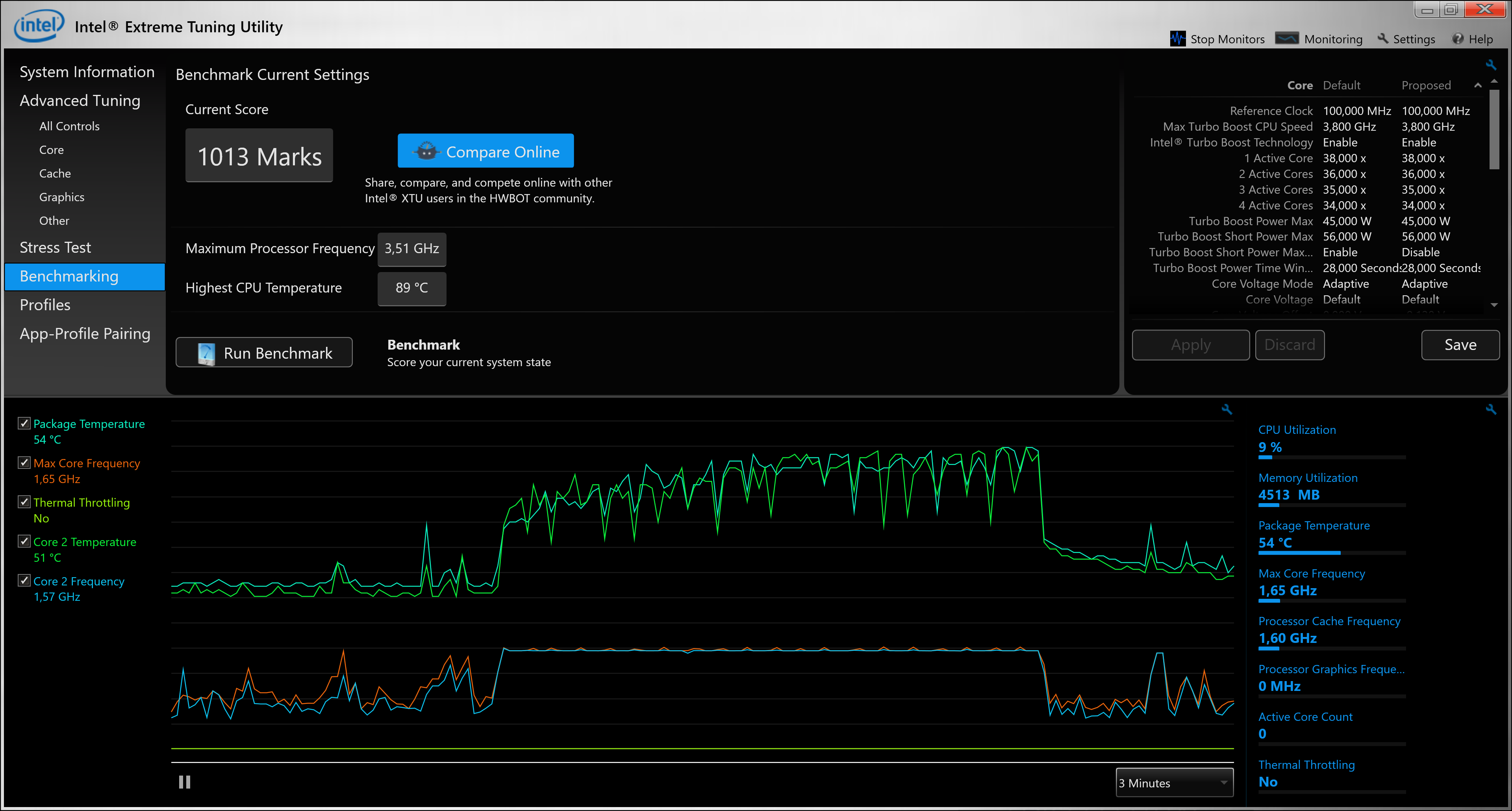Image resolution: width=1512 pixels, height=811 pixels.
Task: Select the Benchmarking section
Action: click(85, 276)
